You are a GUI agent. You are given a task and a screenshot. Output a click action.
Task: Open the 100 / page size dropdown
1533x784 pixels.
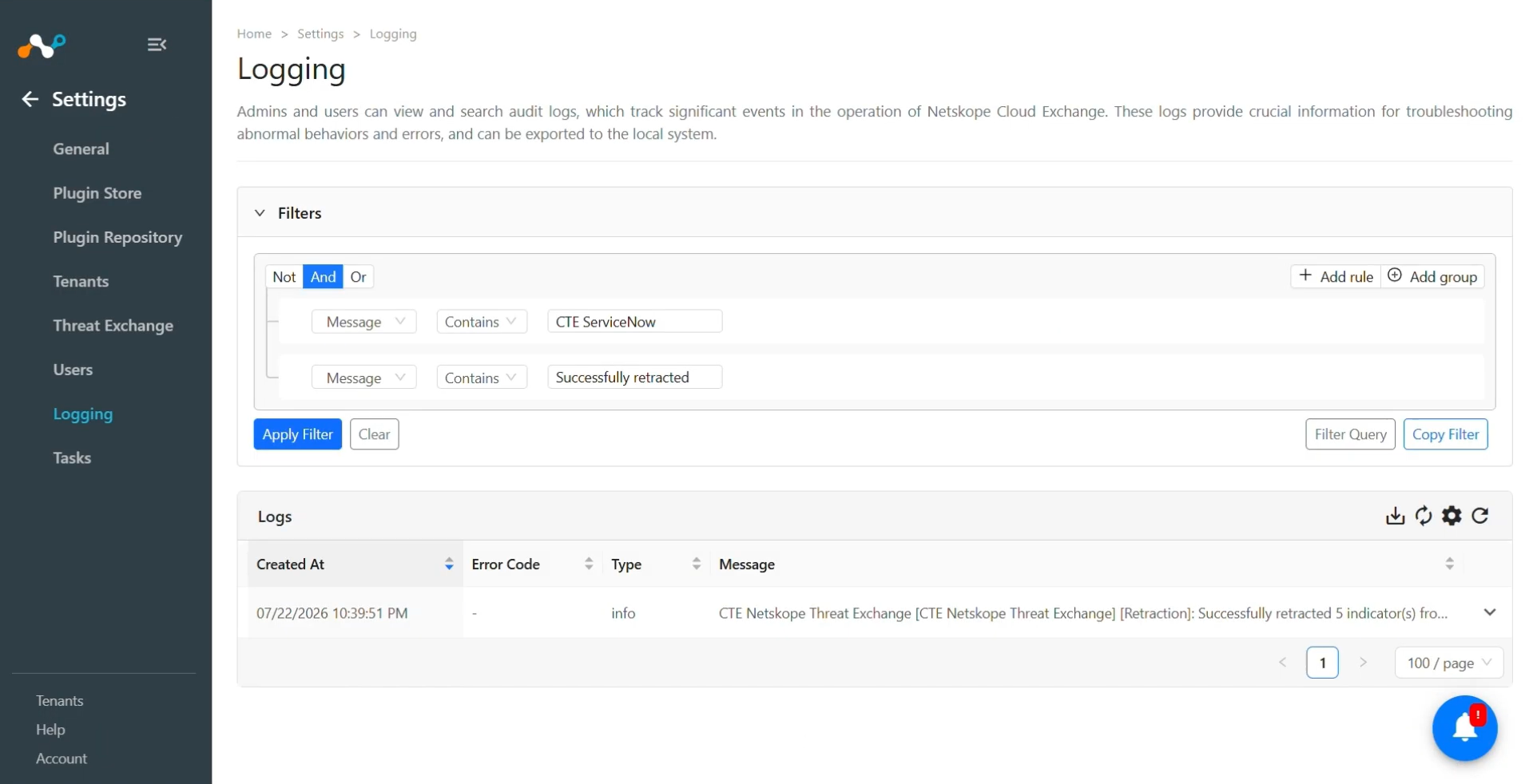coord(1449,663)
